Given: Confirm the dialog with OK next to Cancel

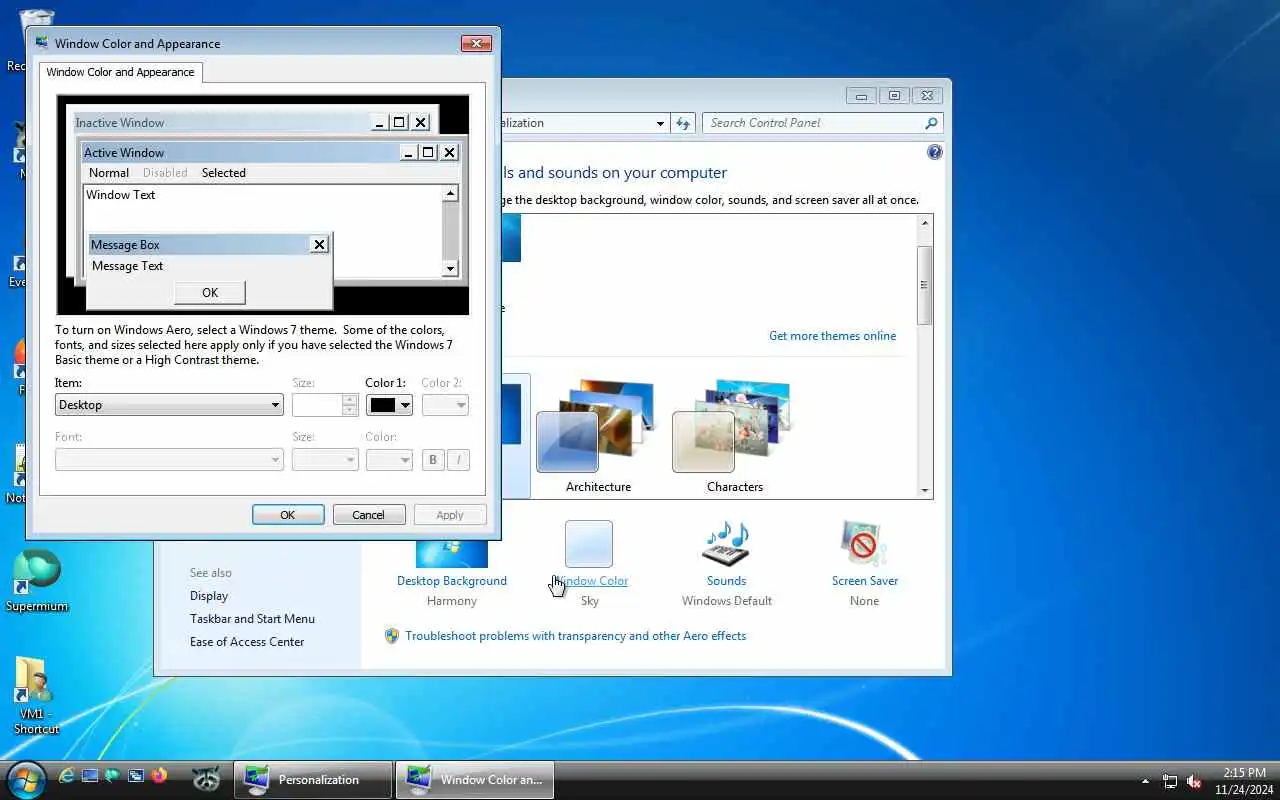Looking at the screenshot, I should tap(288, 515).
